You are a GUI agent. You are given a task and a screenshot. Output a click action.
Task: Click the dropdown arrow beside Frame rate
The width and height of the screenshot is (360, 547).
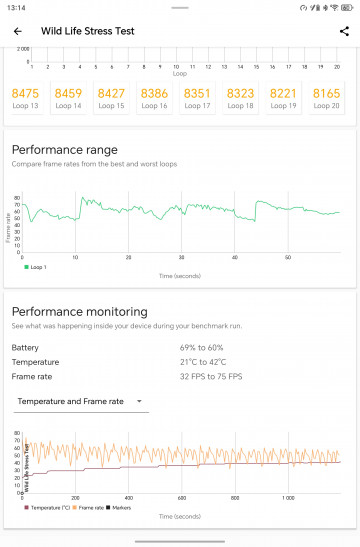(139, 401)
